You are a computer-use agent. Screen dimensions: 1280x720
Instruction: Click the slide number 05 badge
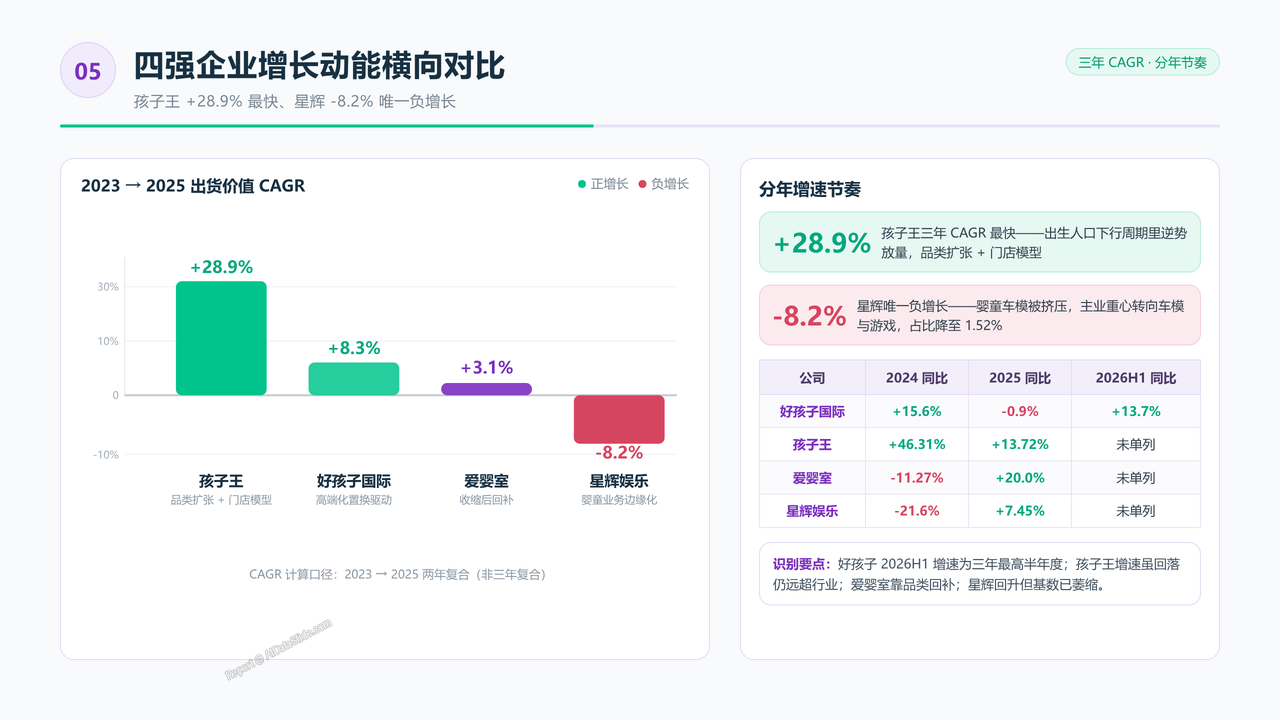(x=88, y=70)
